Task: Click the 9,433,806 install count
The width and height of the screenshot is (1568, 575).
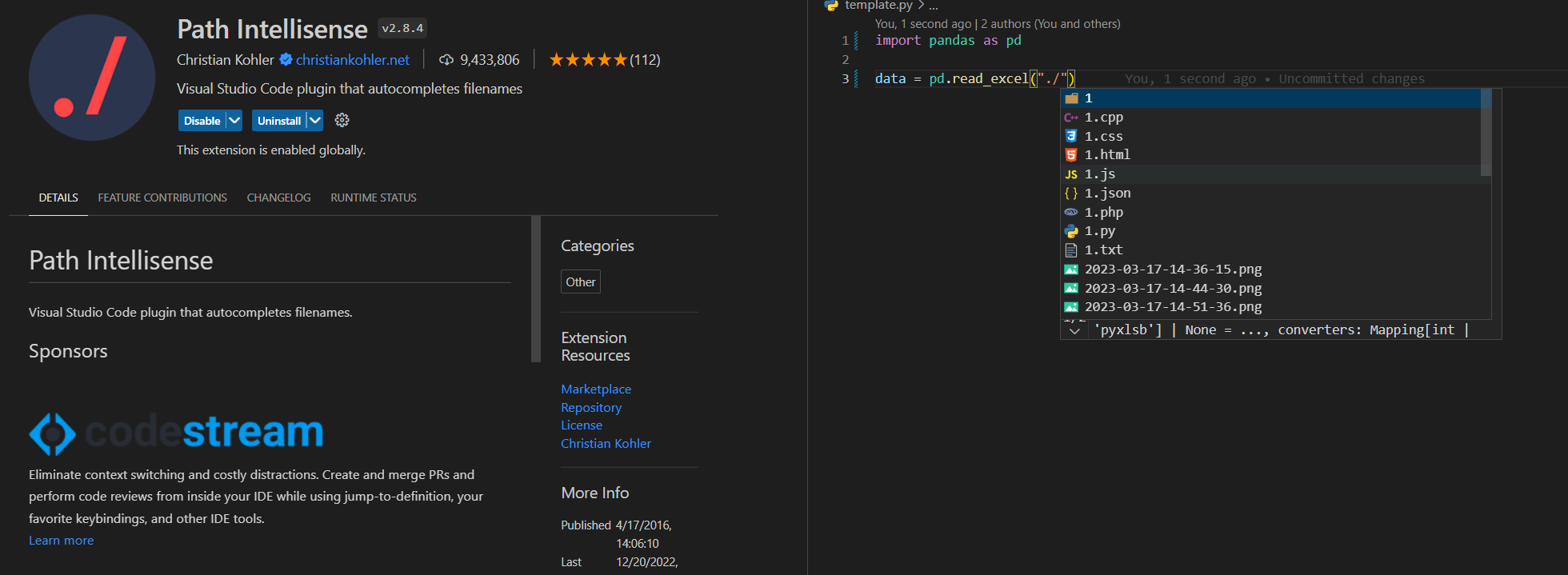Action: pos(490,60)
